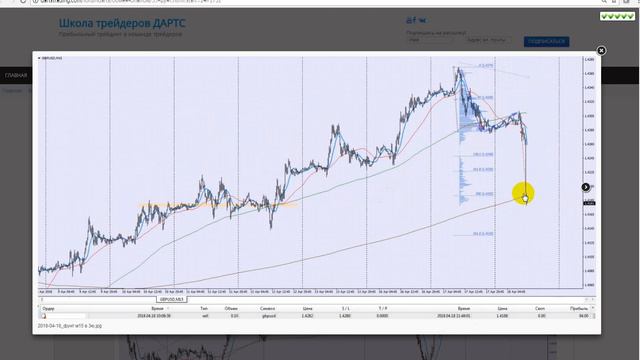Click the order row icon in trade table
The height and width of the screenshot is (360, 640).
[x=44, y=316]
